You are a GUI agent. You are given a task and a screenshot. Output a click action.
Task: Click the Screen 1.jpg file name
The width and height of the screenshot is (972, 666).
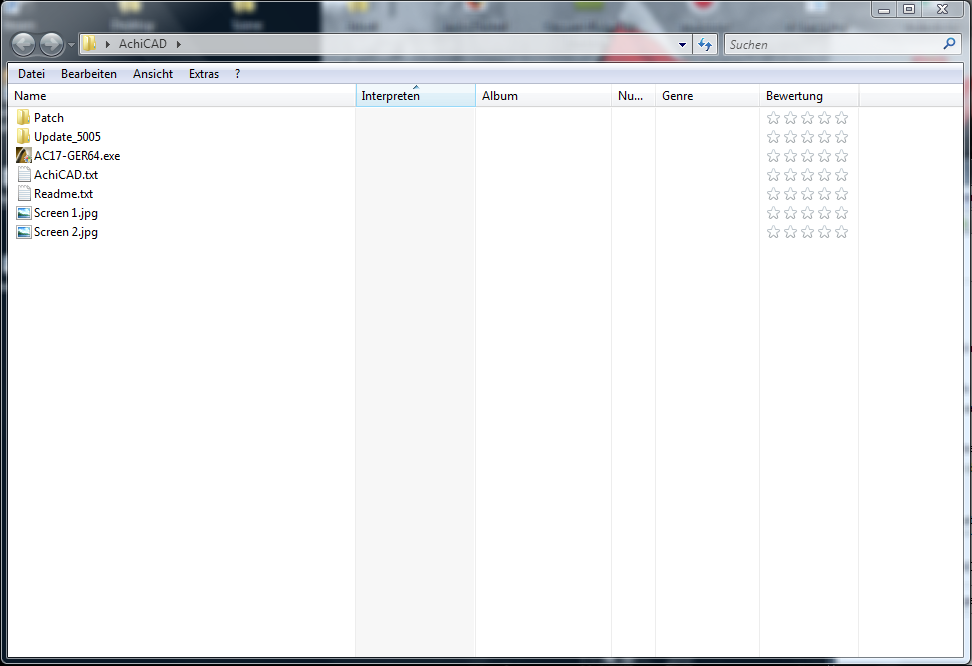[66, 213]
